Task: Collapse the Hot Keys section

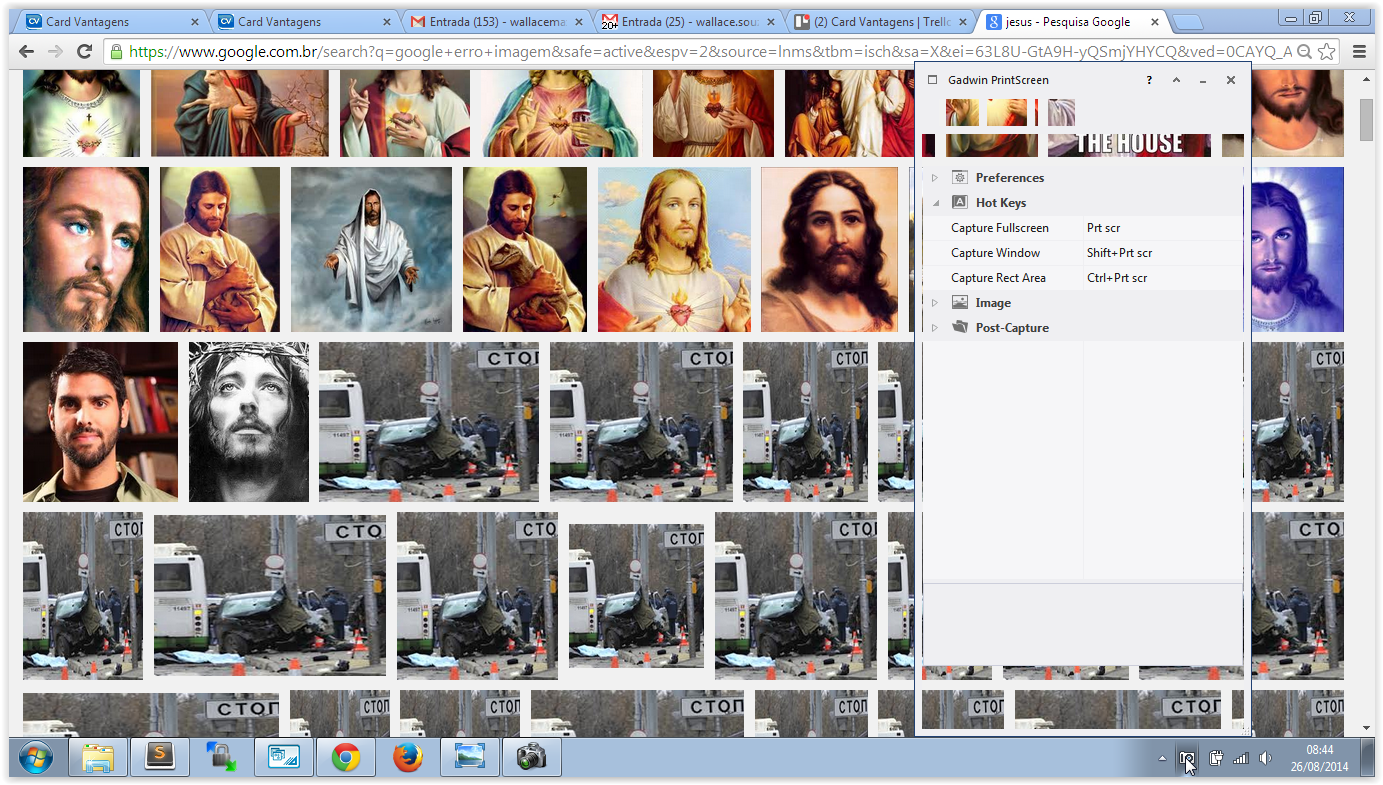Action: point(935,202)
